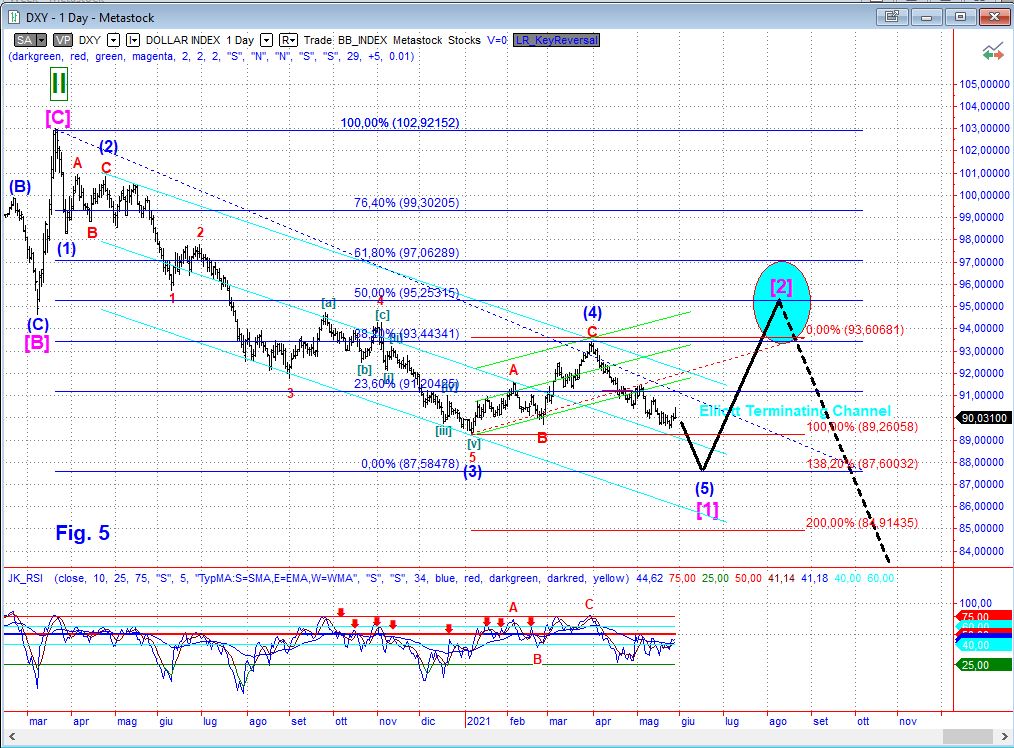
Task: Expand the DXY symbol dropdown arrow
Action: click(x=113, y=40)
